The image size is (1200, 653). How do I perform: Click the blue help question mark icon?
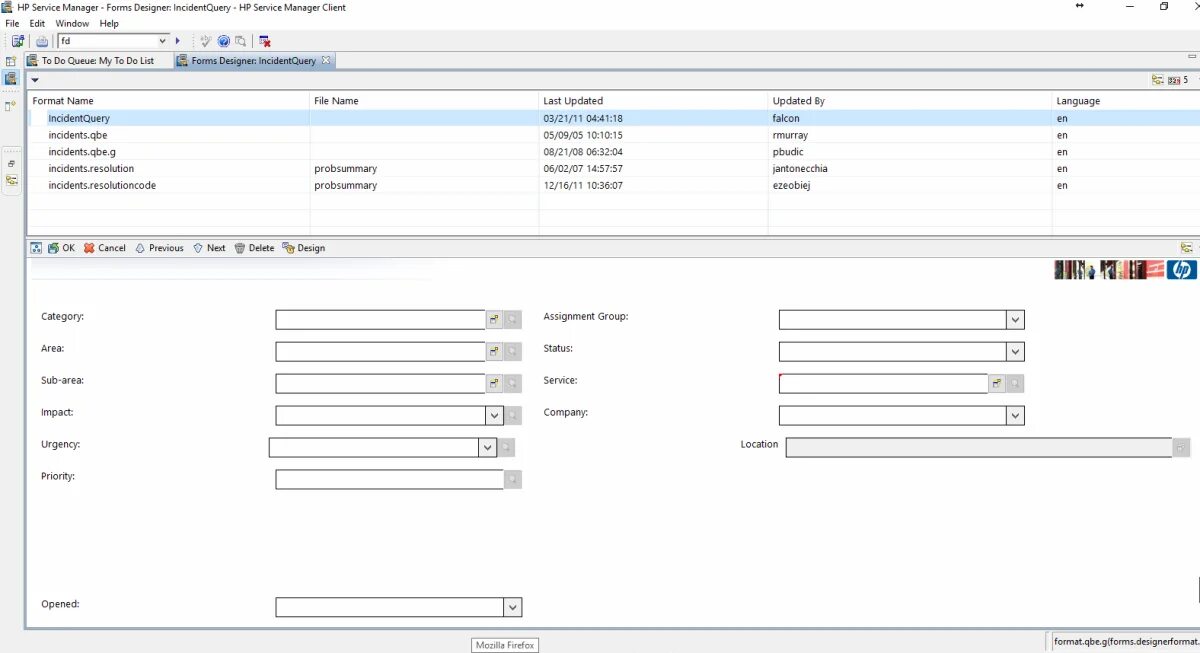click(x=224, y=41)
